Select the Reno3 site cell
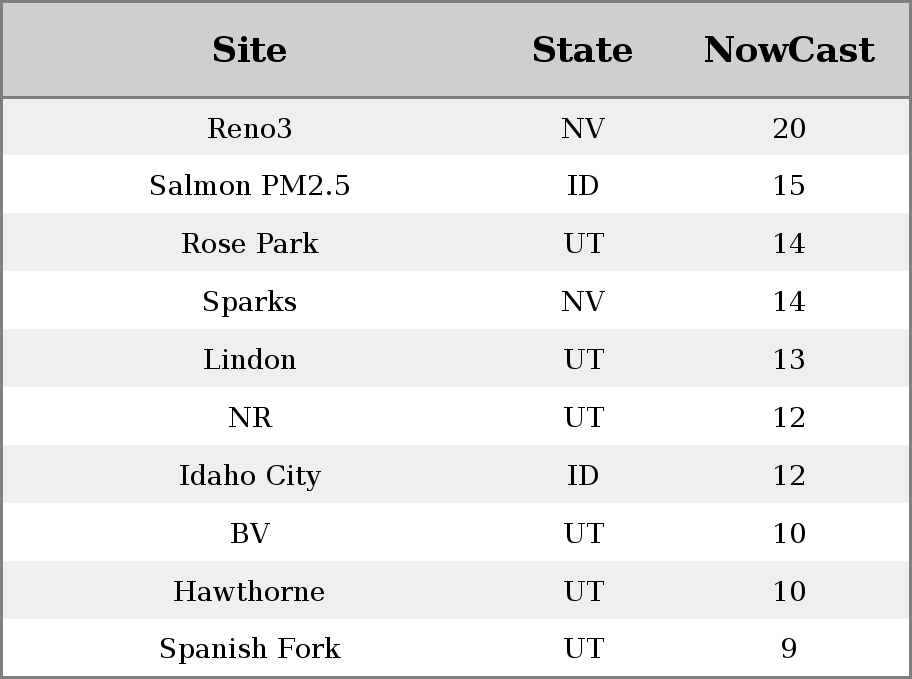This screenshot has width=912, height=679. (249, 128)
